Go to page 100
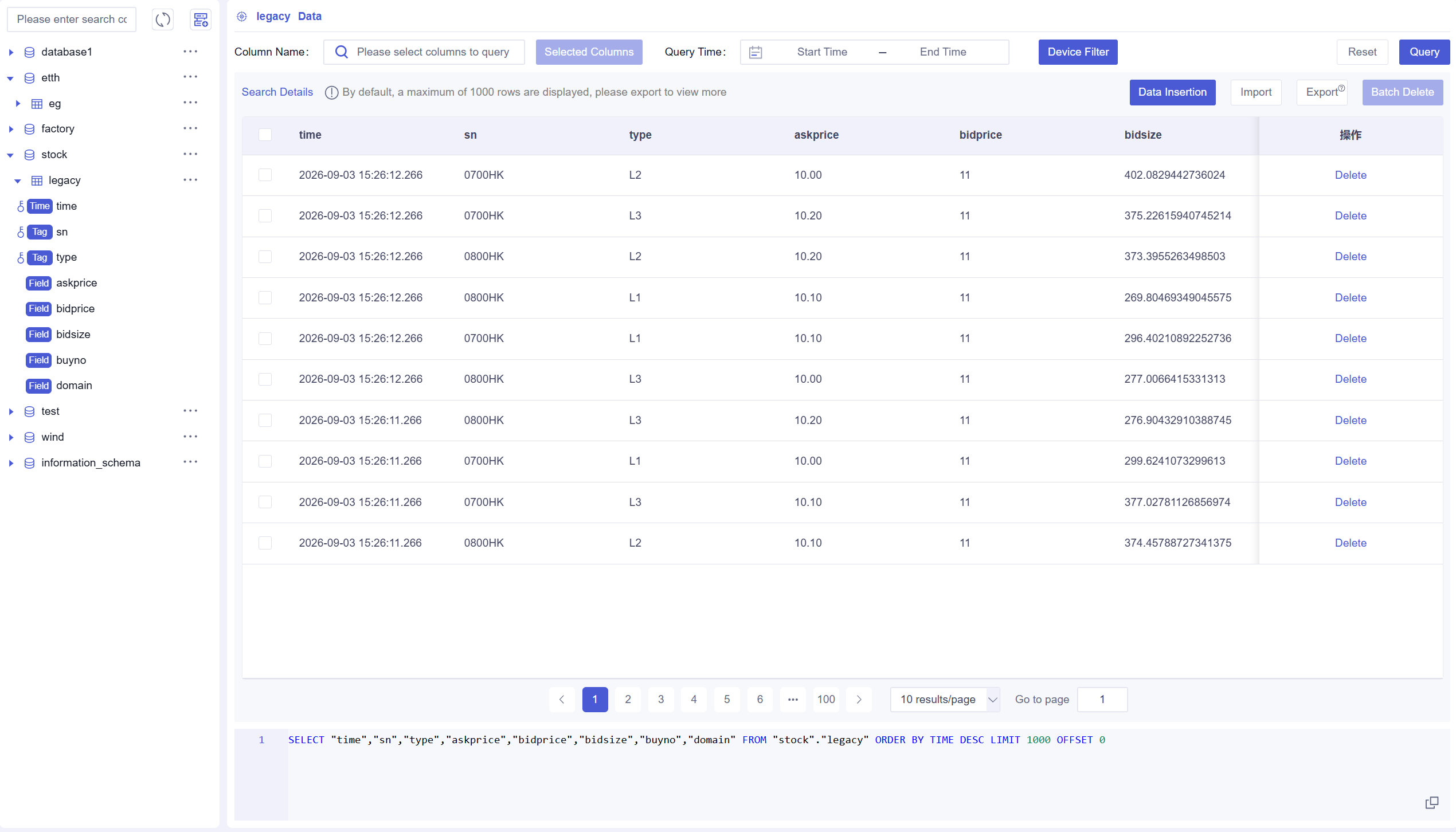1456x832 pixels. (826, 700)
